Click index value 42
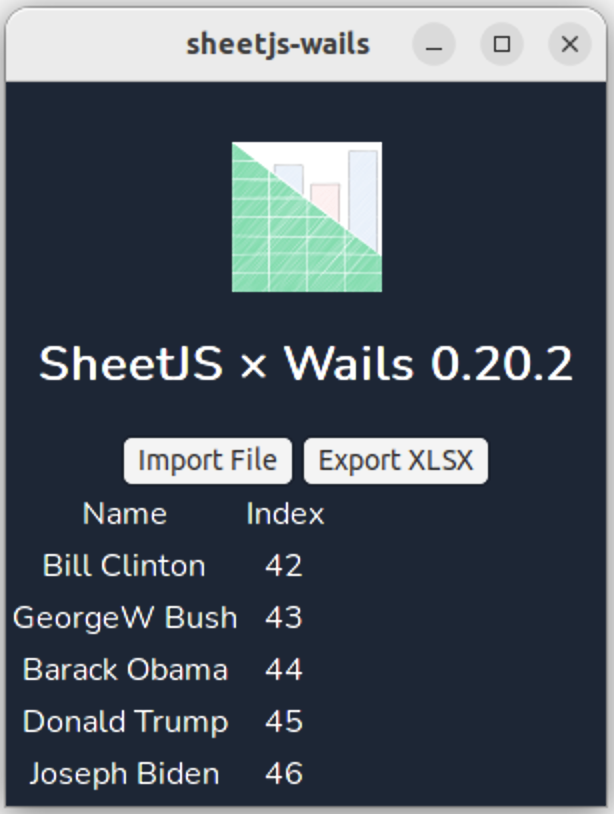The height and width of the screenshot is (814, 614). point(284,566)
